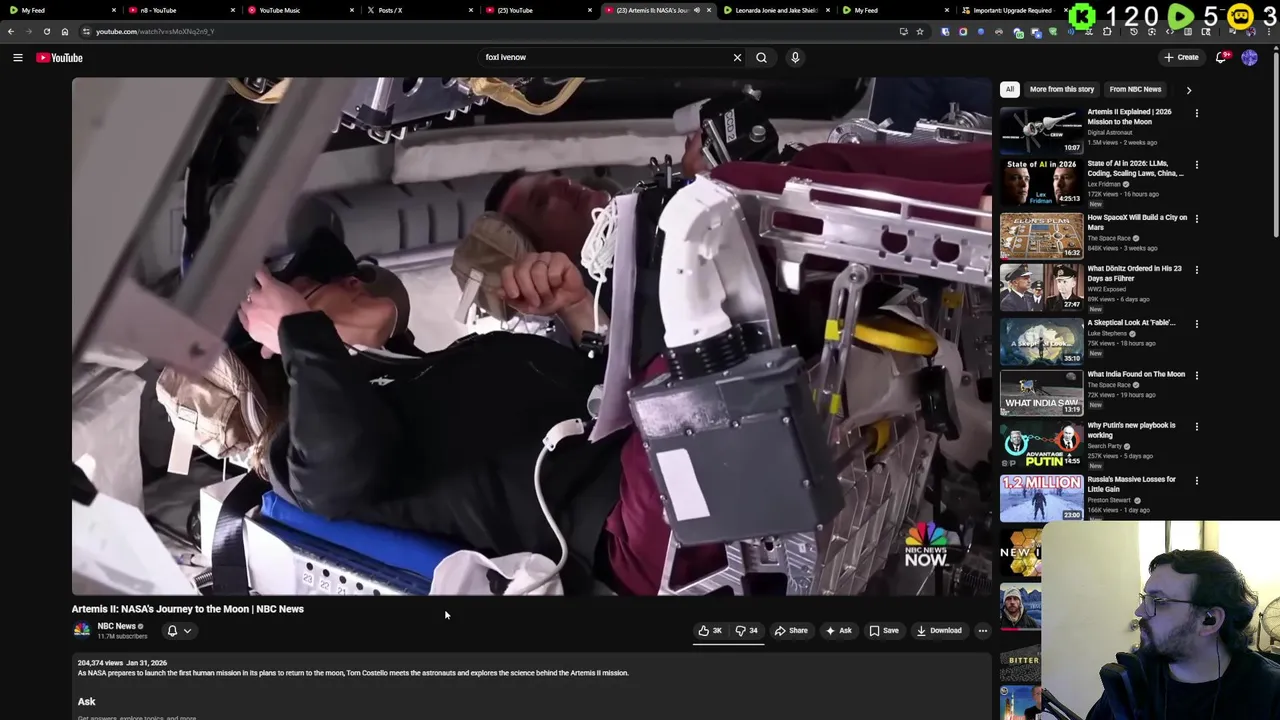Switch to YouTube Music tab
This screenshot has width=1280, height=720.
[x=300, y=10]
